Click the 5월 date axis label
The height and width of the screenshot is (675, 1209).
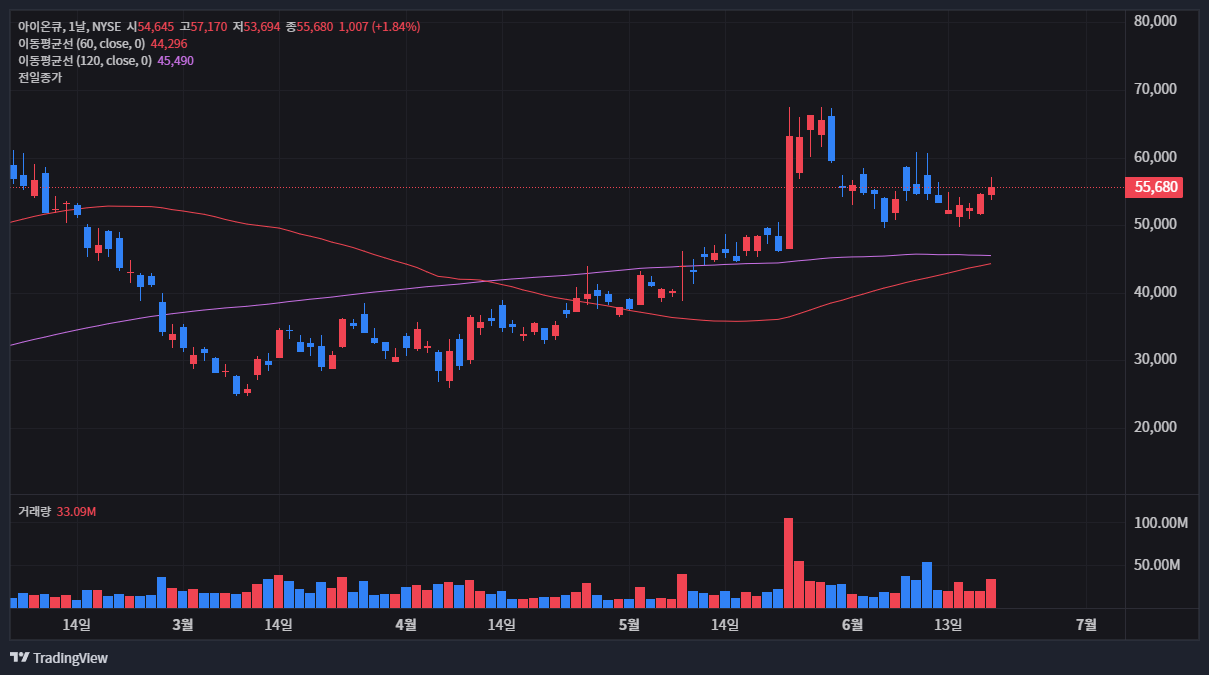click(629, 625)
